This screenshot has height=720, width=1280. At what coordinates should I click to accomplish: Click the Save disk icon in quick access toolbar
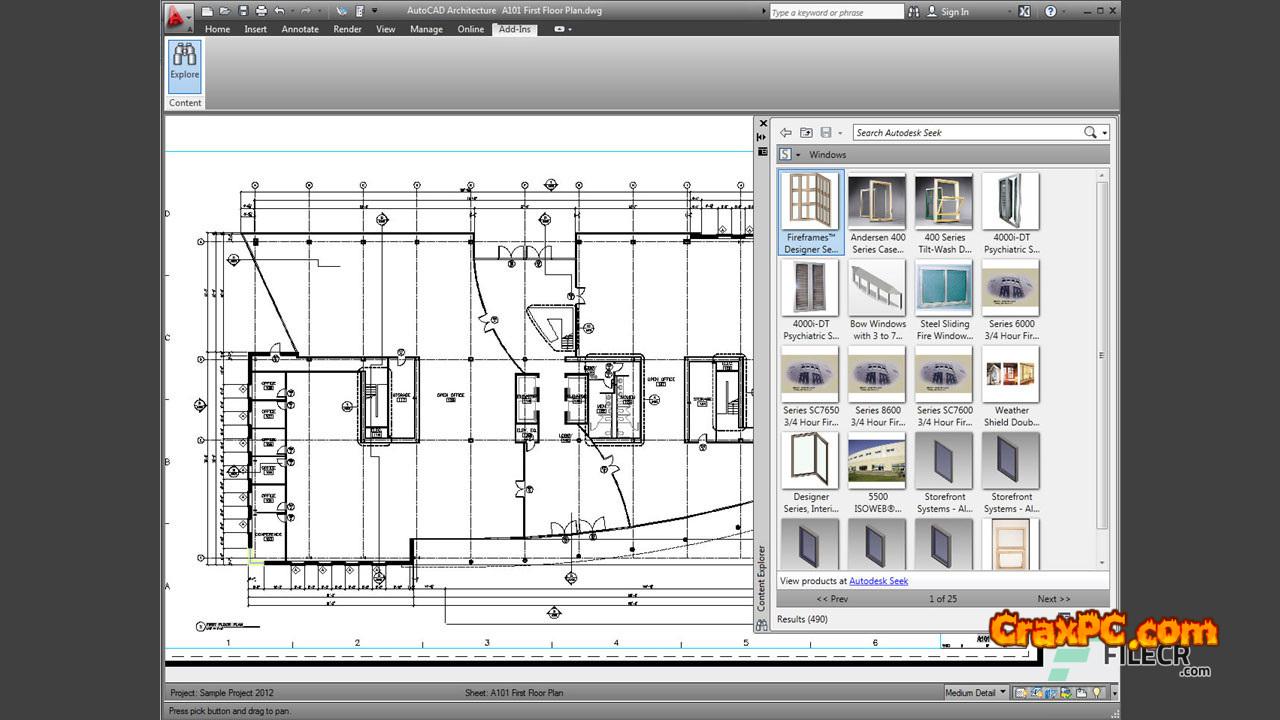coord(243,11)
